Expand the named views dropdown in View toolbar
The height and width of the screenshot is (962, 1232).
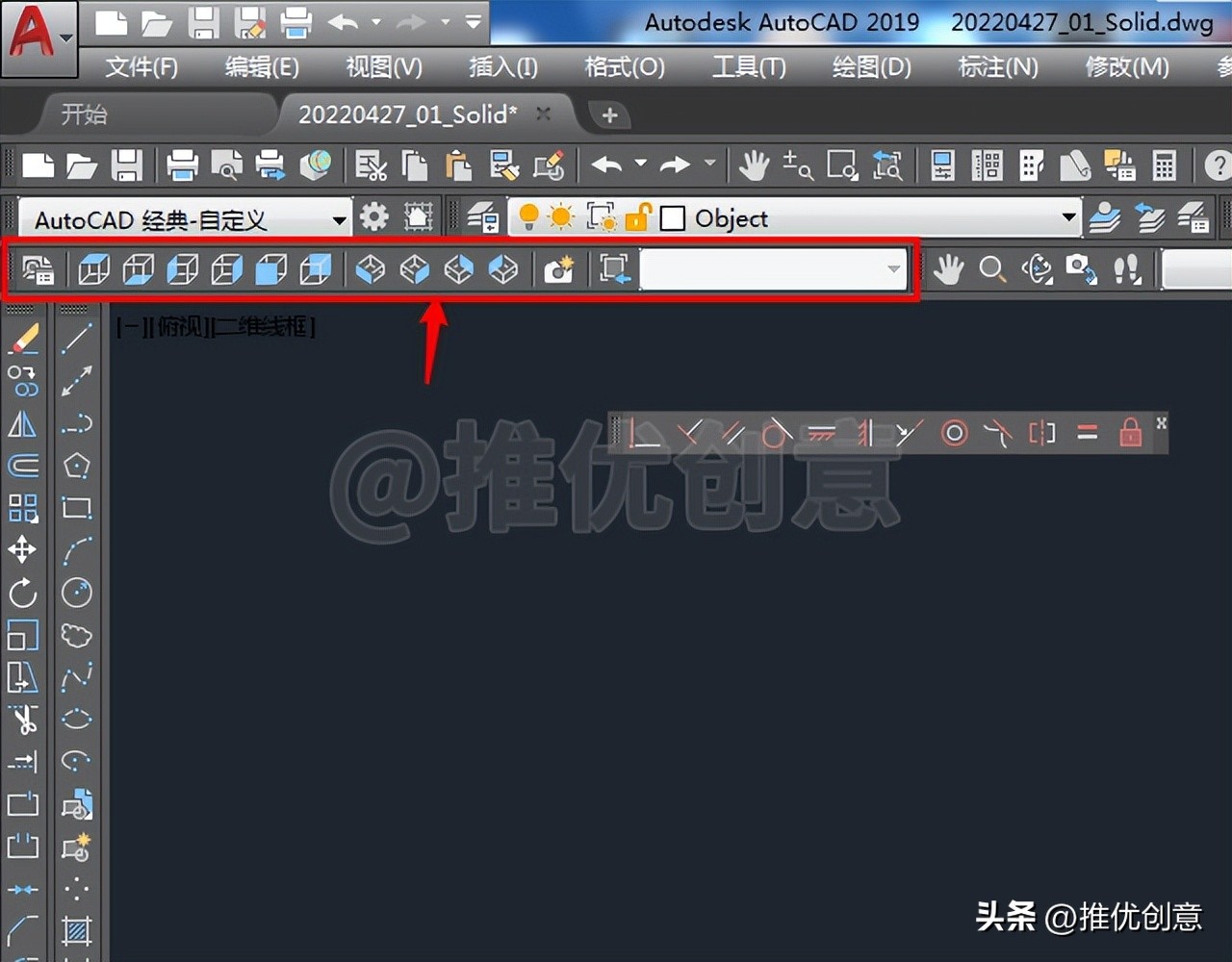pos(893,270)
